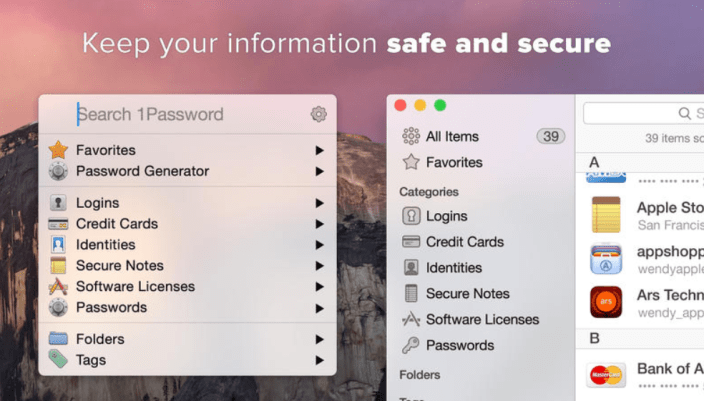Expand the Logins submenu arrow
The height and width of the screenshot is (401, 704).
click(320, 203)
